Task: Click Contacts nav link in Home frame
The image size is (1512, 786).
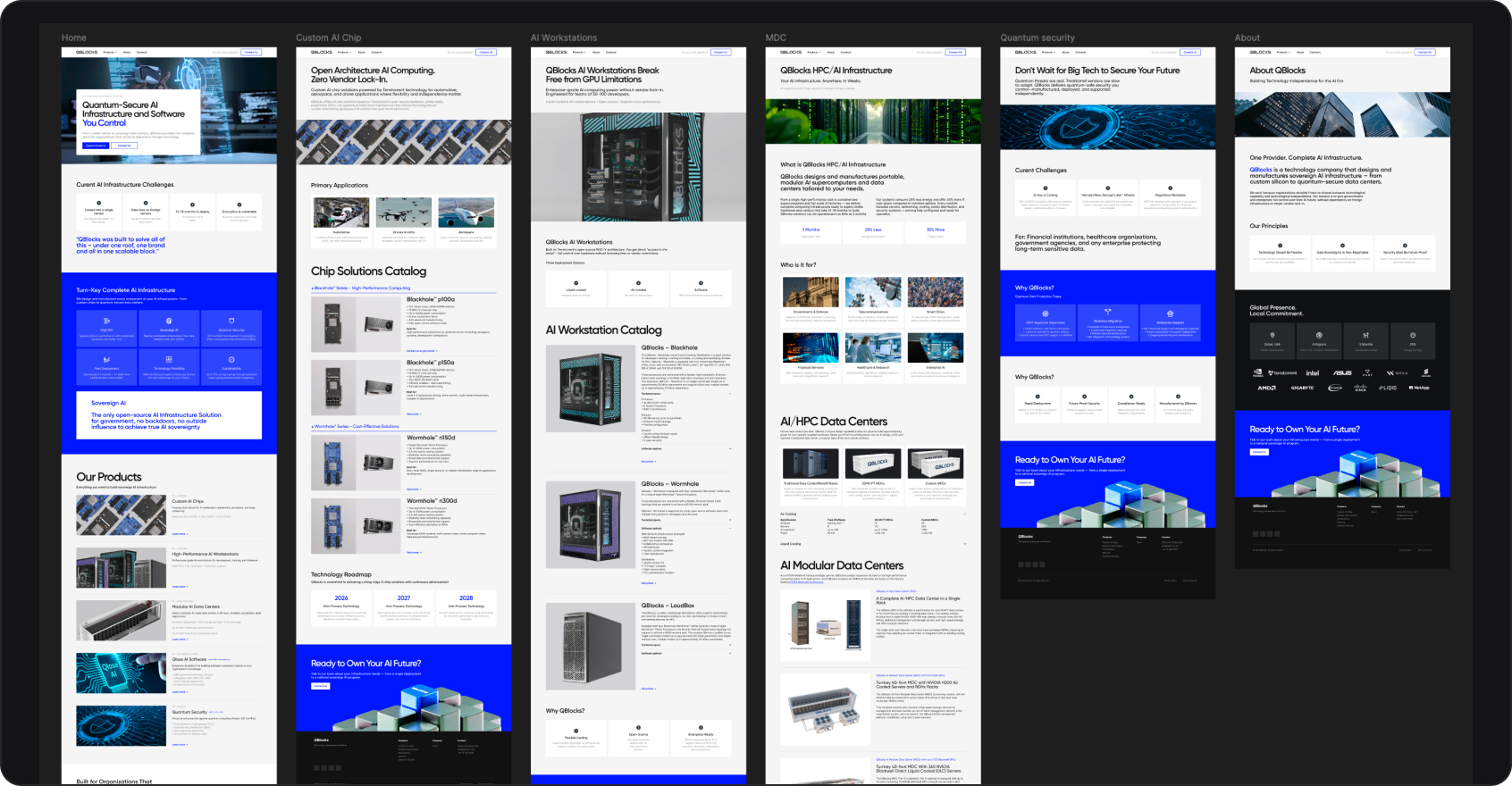Action: tap(141, 52)
